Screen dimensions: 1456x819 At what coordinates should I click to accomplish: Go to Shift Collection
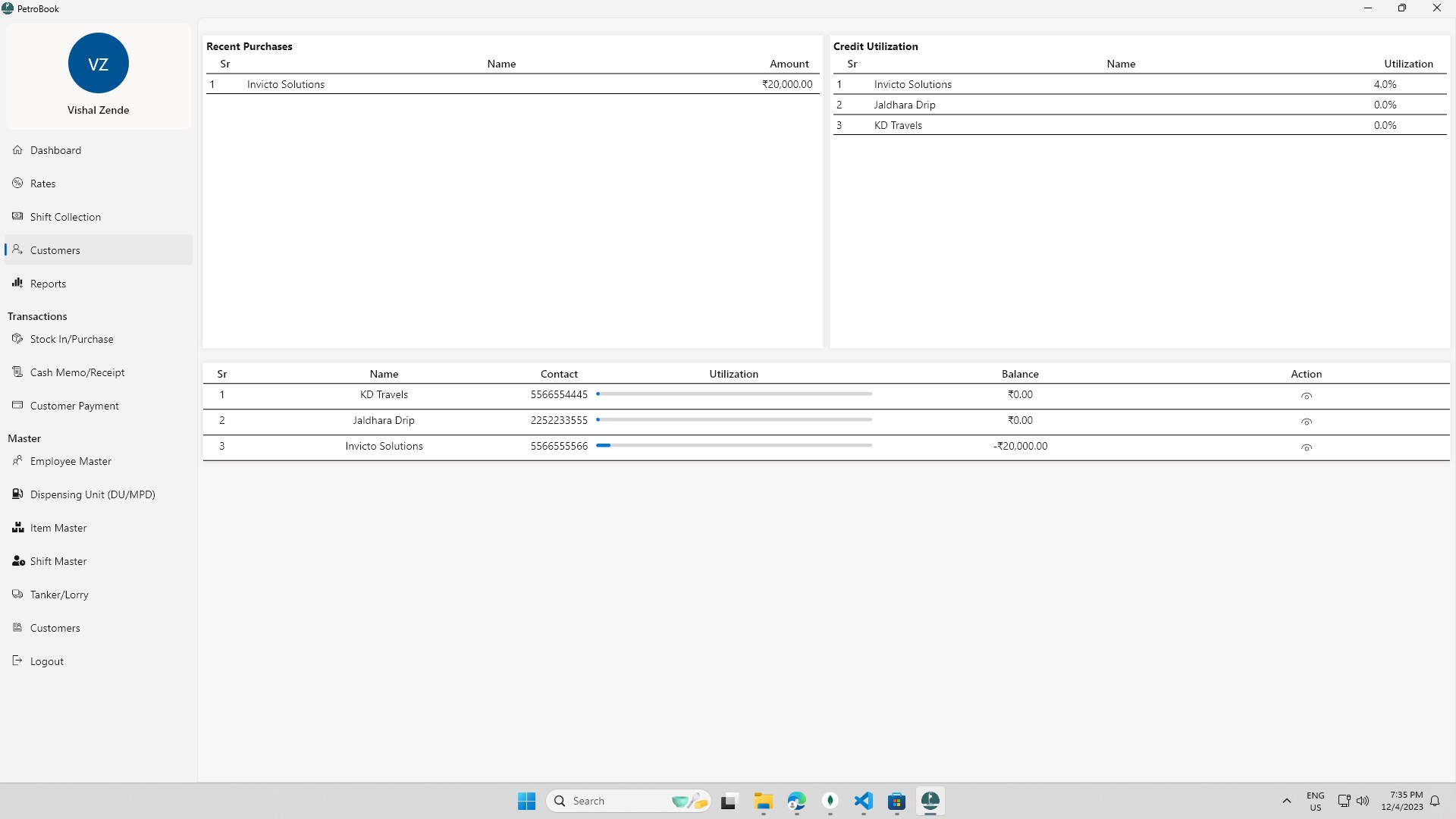[x=98, y=217]
